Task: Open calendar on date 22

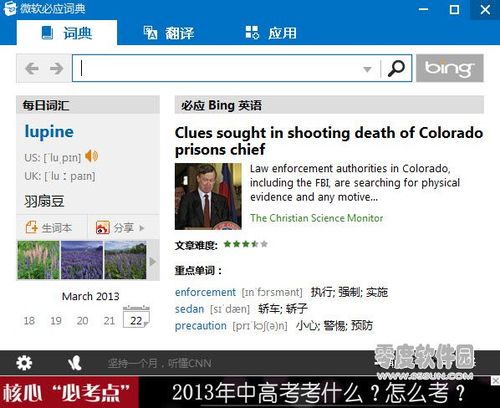Action: (x=136, y=317)
